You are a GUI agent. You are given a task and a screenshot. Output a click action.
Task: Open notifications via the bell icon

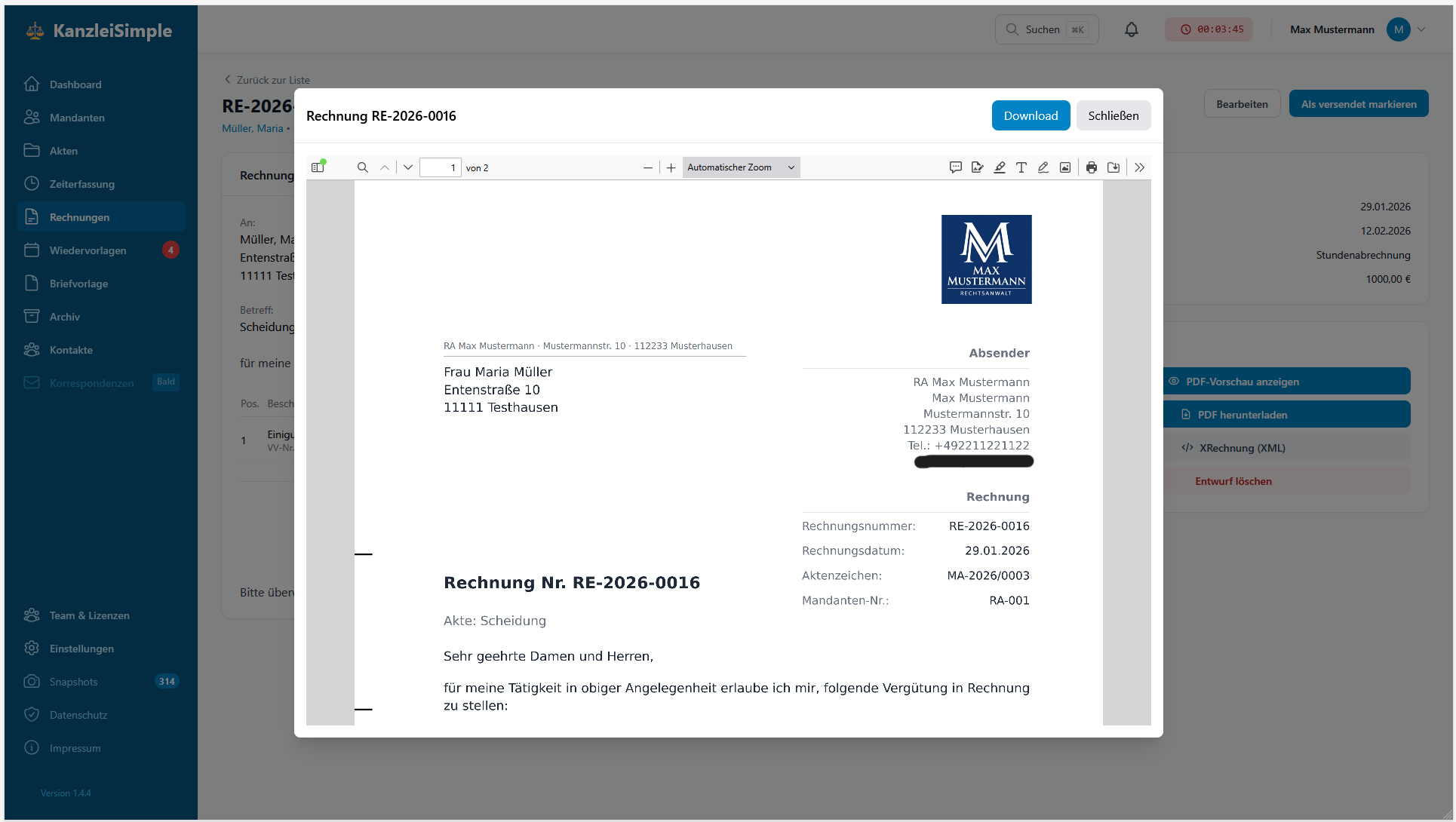click(1132, 29)
